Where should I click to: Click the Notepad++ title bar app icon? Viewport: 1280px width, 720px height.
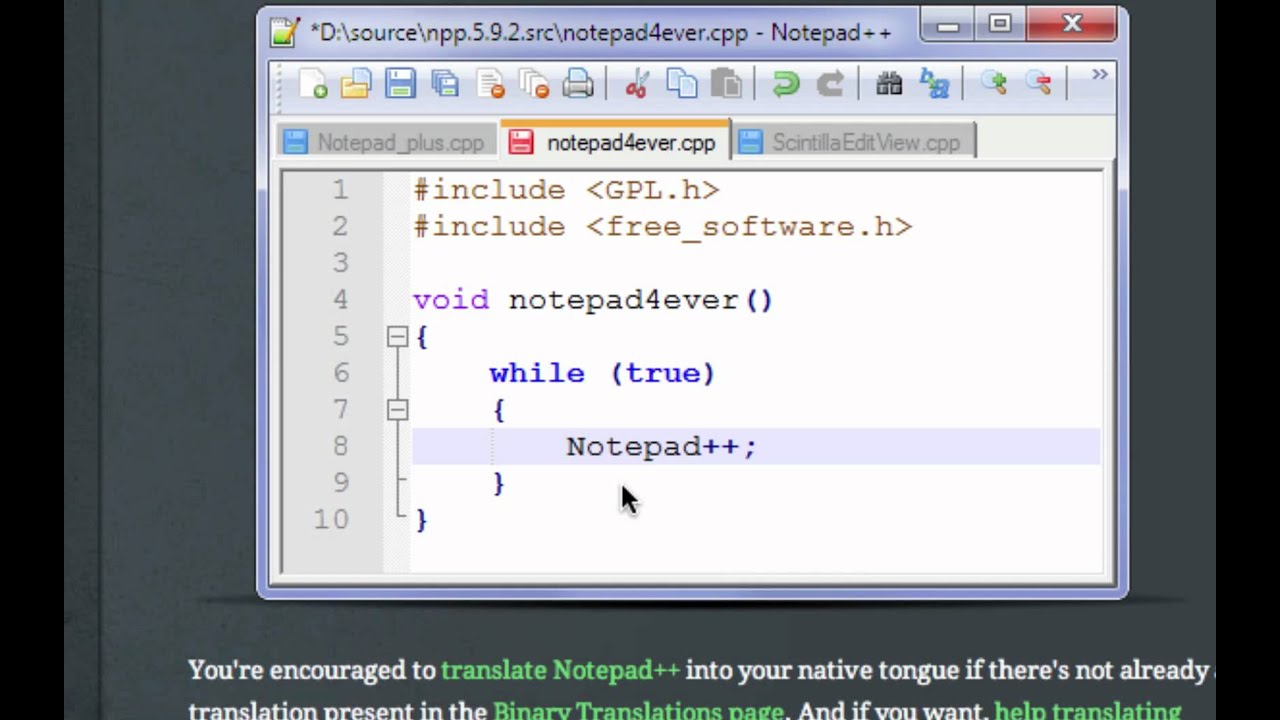pos(285,33)
